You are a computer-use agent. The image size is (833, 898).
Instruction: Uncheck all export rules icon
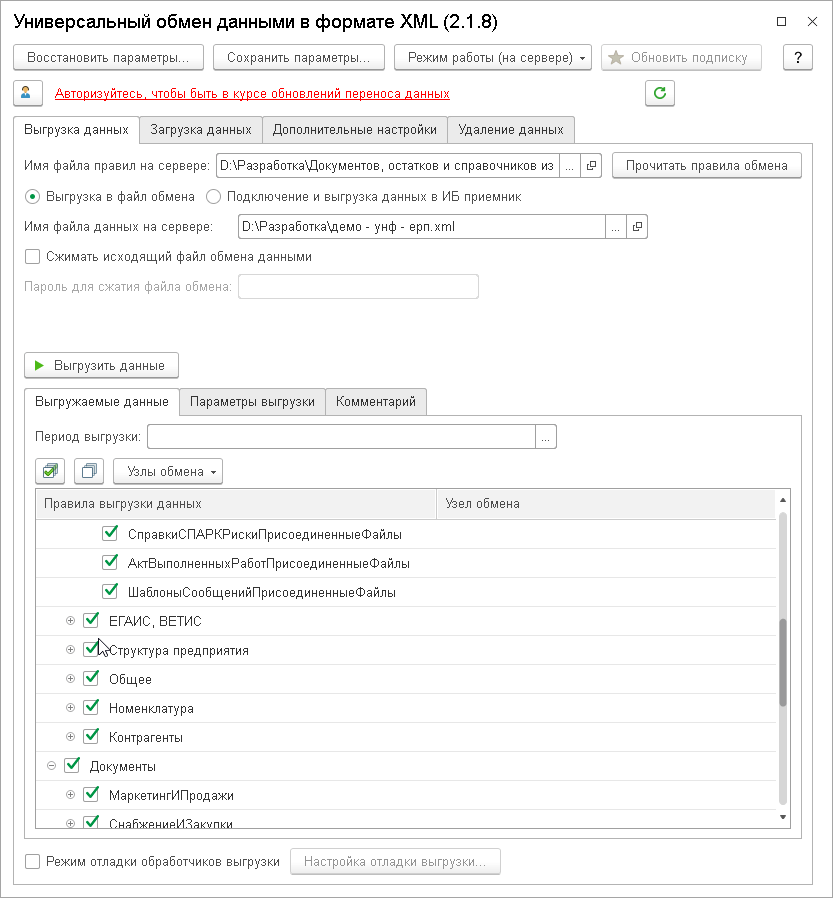[89, 471]
